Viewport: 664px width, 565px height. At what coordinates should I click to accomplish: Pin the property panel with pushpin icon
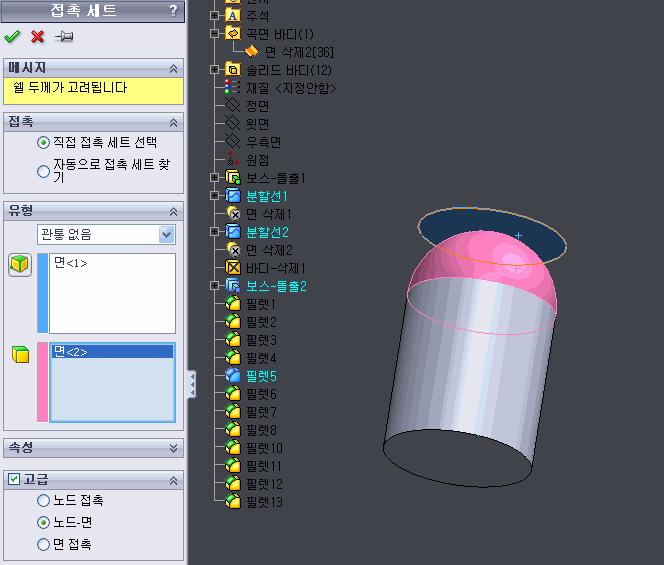(x=65, y=37)
